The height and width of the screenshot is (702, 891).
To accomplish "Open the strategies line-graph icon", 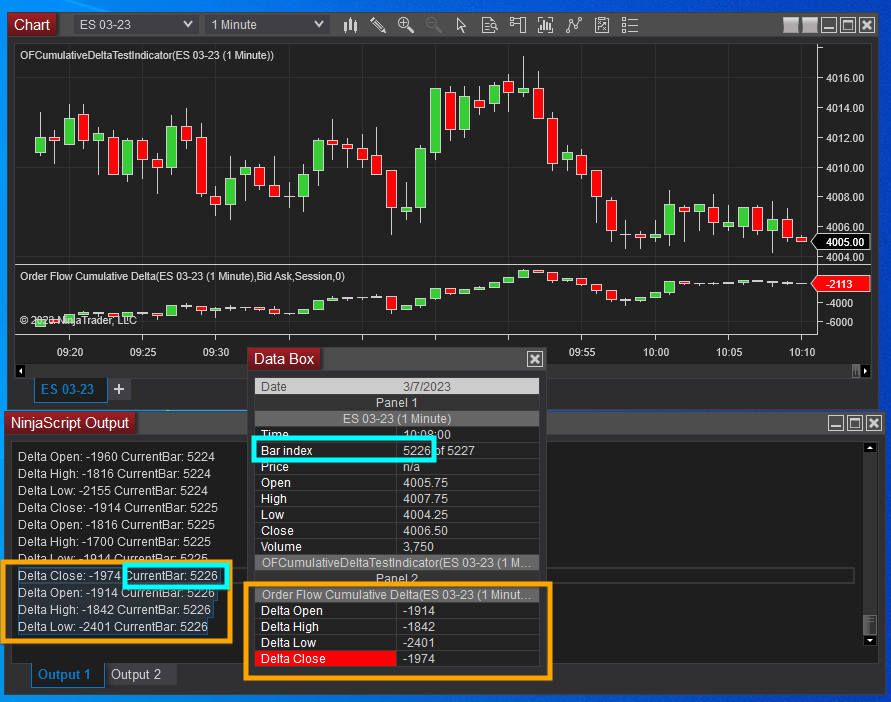I will pyautogui.click(x=574, y=25).
